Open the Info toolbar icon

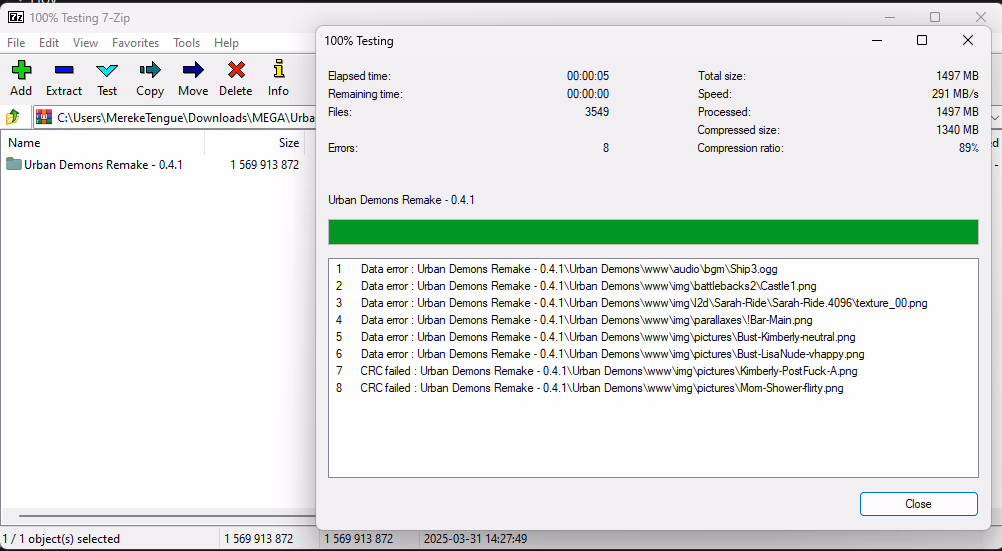[x=278, y=78]
